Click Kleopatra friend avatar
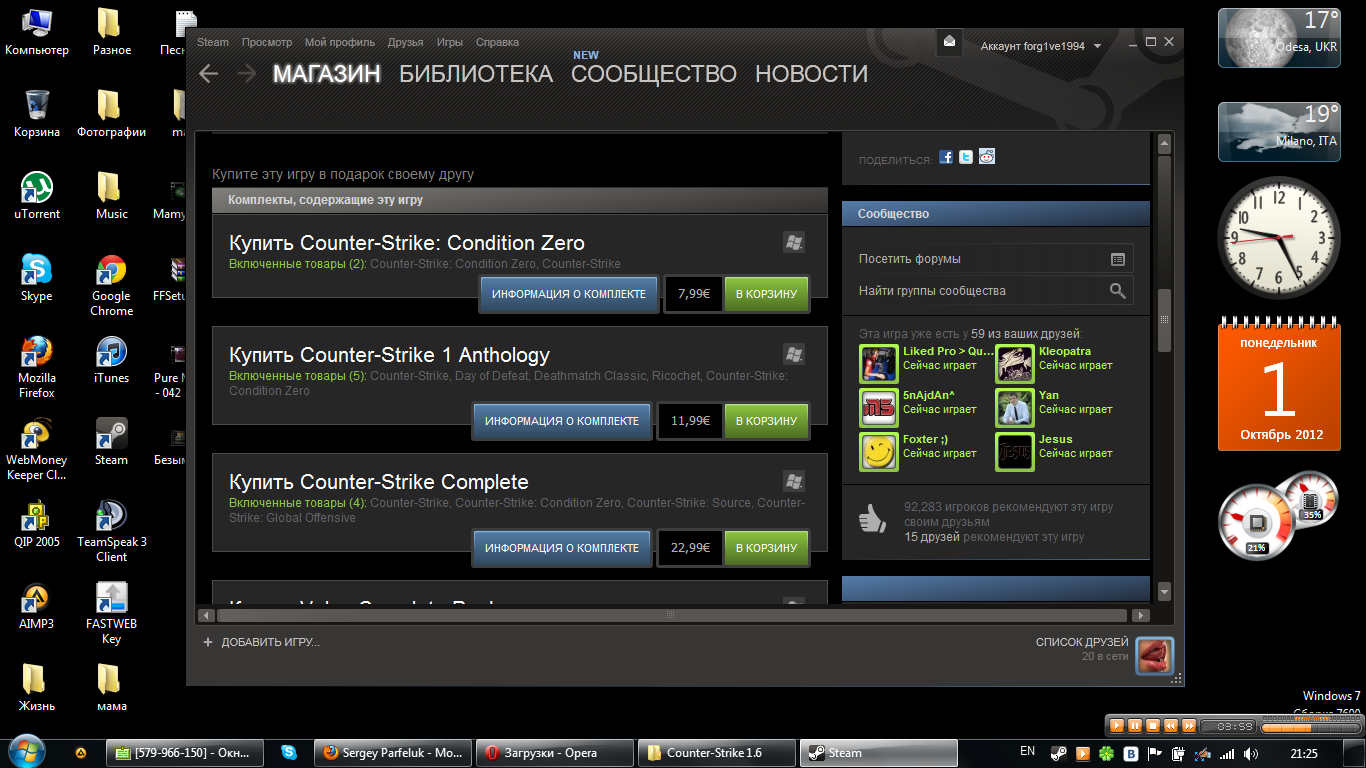The width and height of the screenshot is (1366, 768). pos(1015,364)
